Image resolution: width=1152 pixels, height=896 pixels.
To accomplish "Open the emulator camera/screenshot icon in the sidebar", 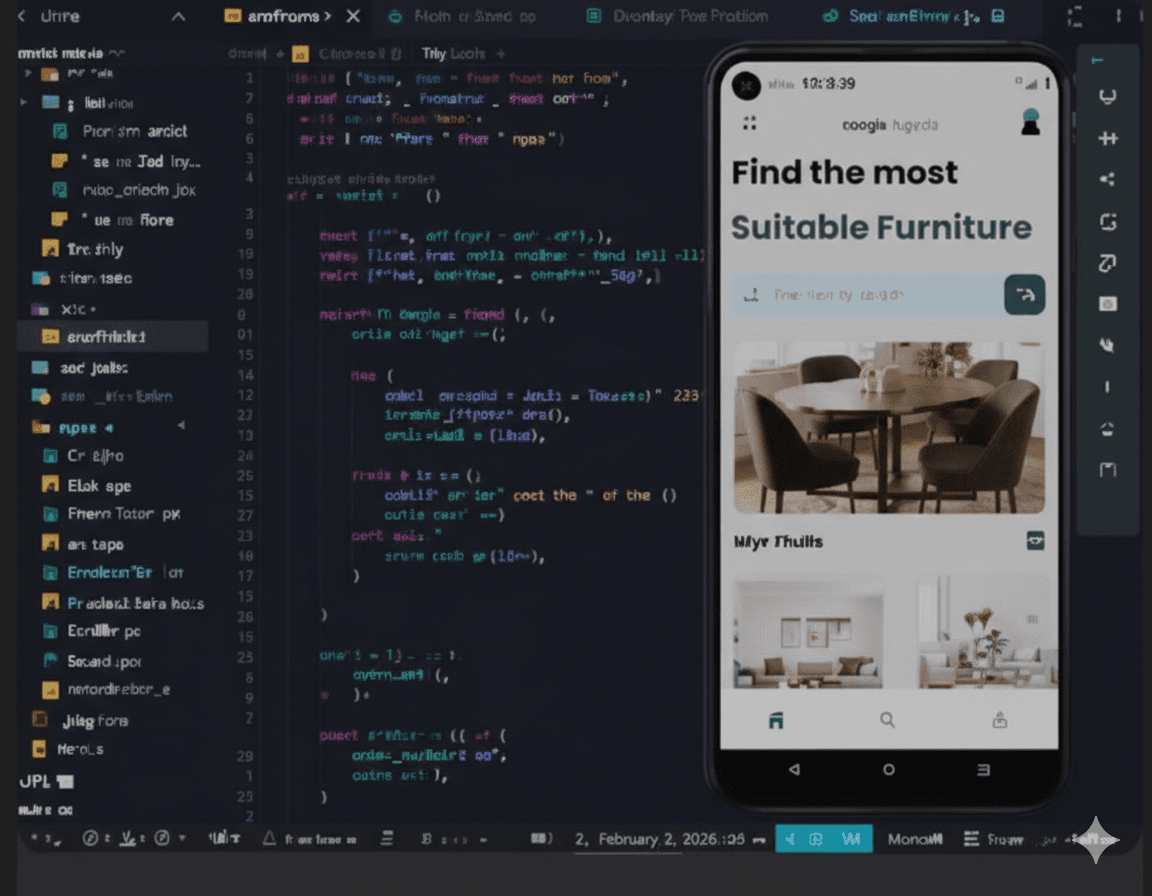I will point(1107,304).
